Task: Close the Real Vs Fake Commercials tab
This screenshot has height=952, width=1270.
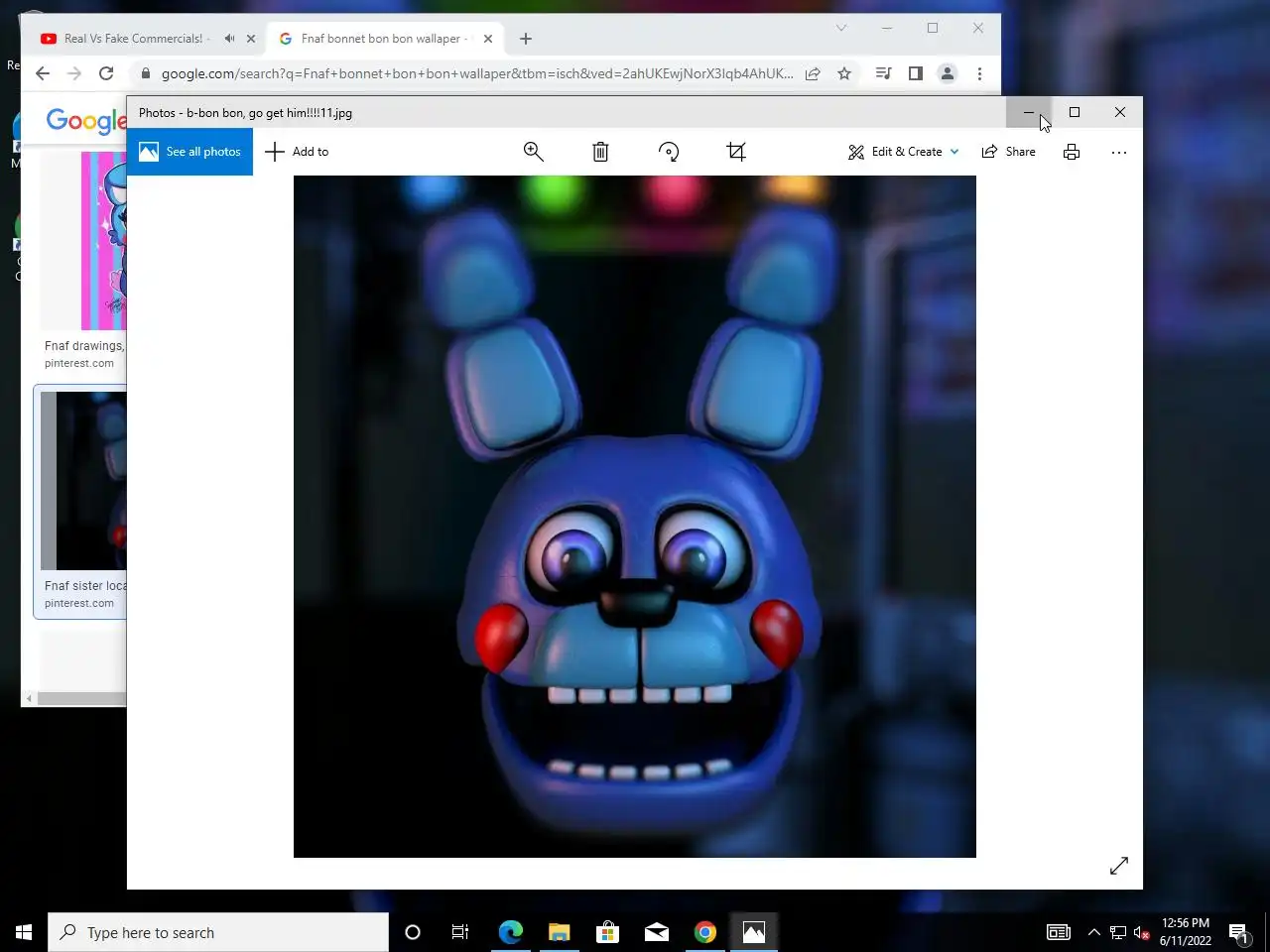Action: [251, 39]
